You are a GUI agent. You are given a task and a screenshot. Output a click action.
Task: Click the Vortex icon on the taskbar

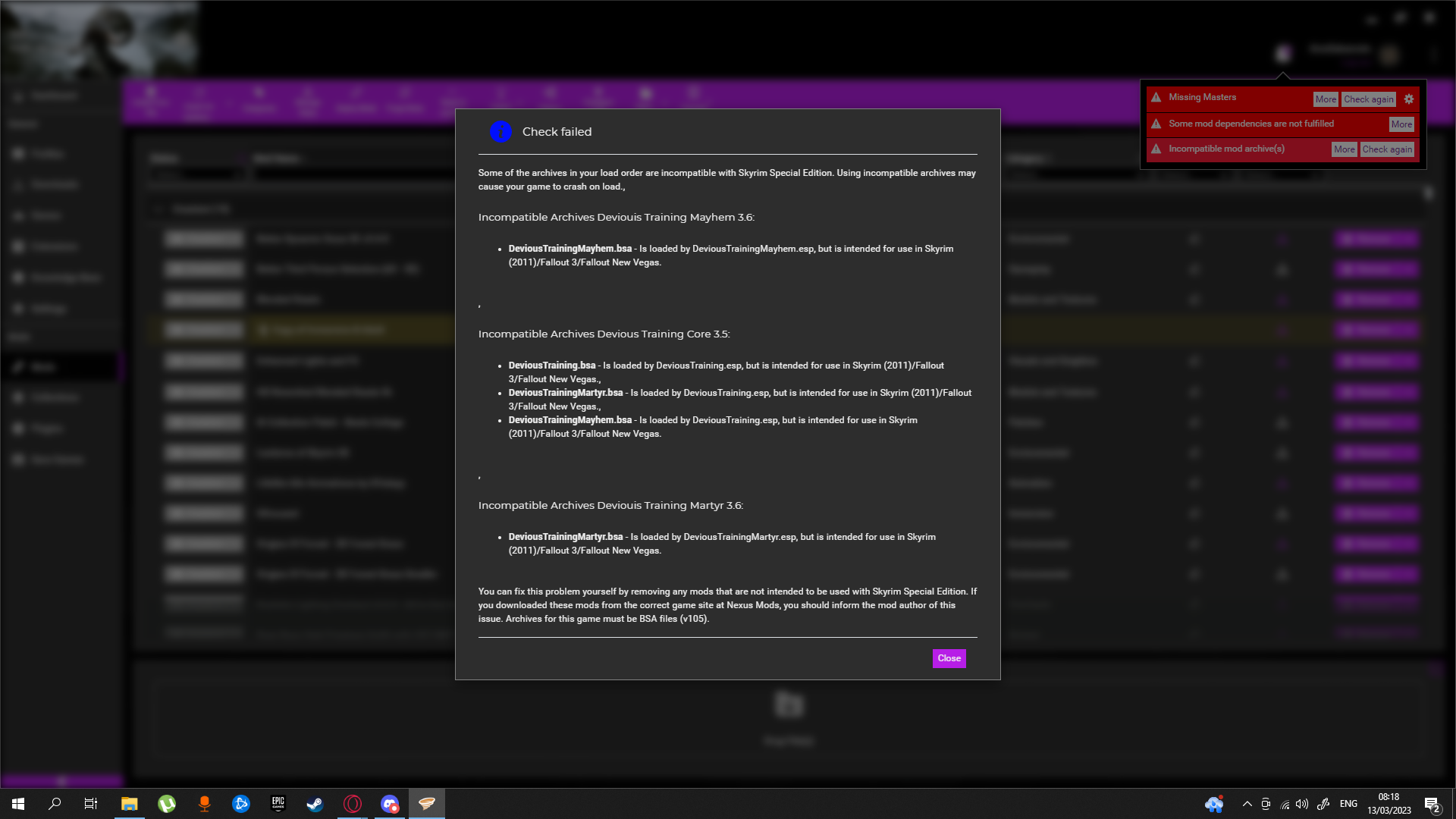427,804
